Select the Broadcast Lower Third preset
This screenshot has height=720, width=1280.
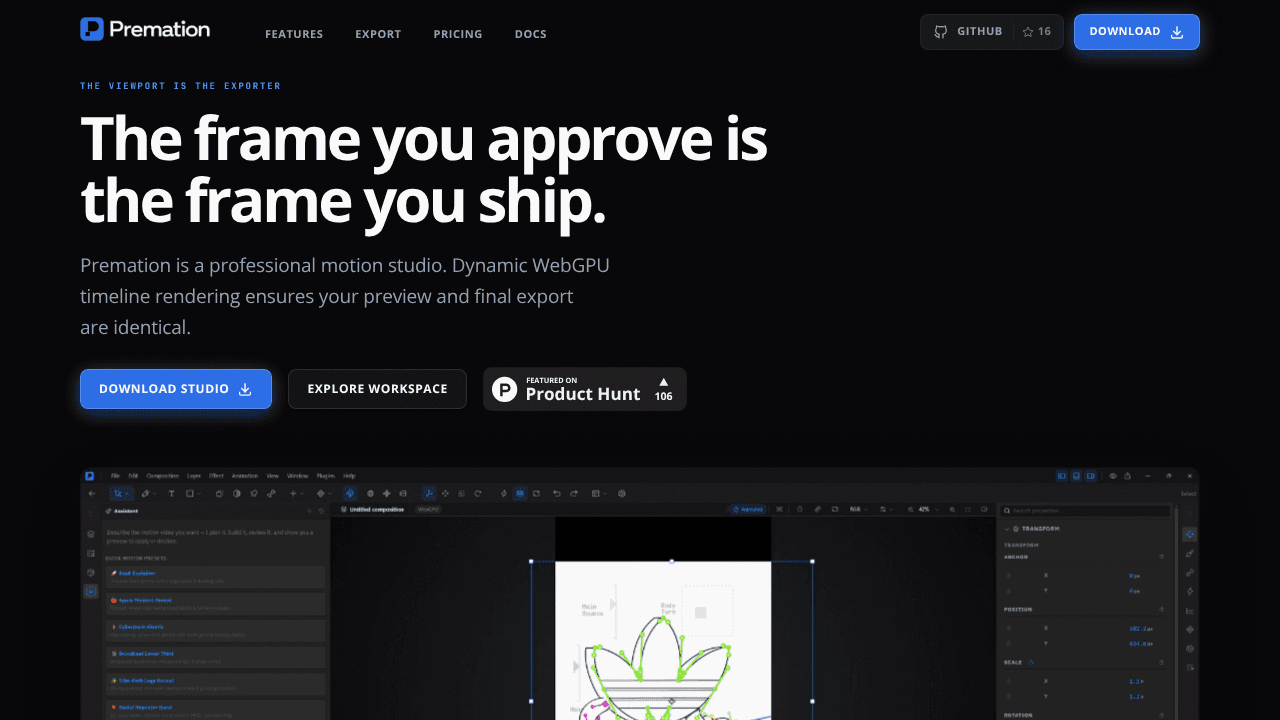pos(215,657)
